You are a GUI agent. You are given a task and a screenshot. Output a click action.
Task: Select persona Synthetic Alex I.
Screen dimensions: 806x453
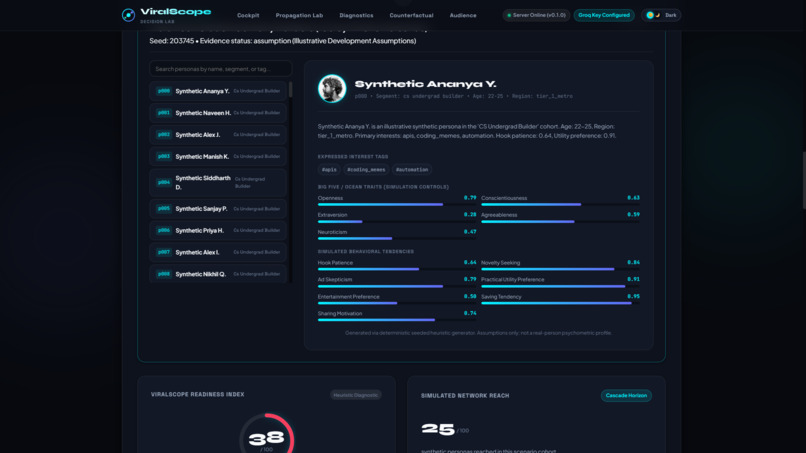tap(218, 252)
